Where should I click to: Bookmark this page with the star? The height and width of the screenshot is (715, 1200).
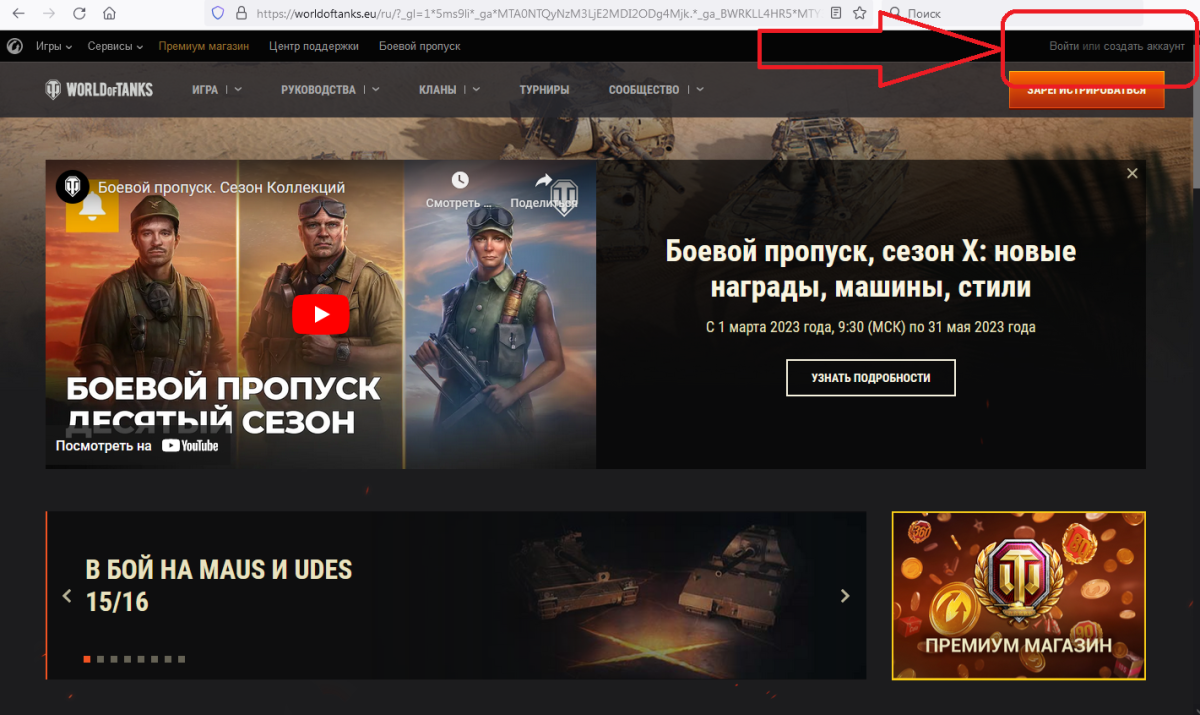tap(859, 13)
